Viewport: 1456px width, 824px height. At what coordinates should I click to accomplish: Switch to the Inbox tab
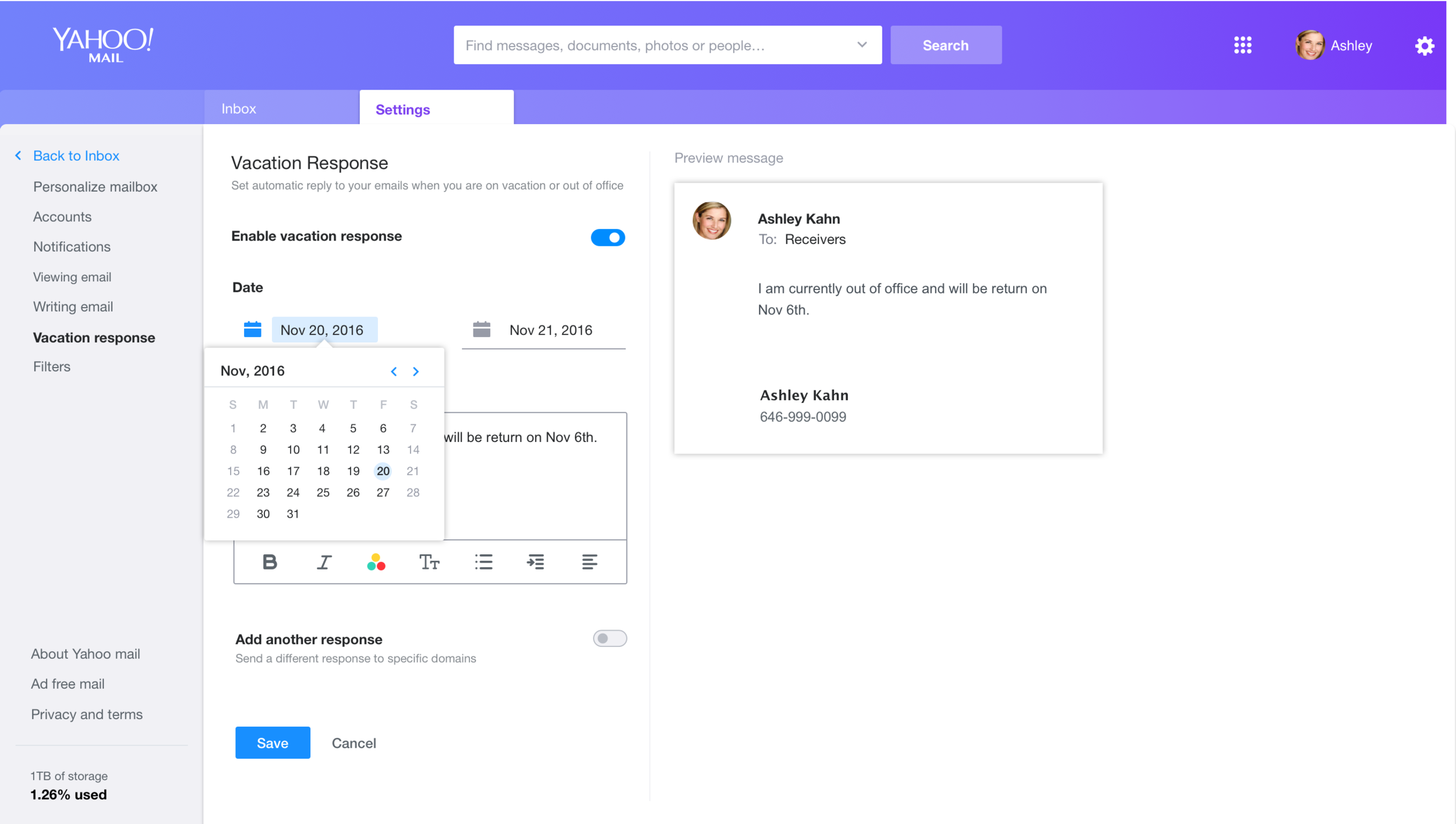(239, 109)
